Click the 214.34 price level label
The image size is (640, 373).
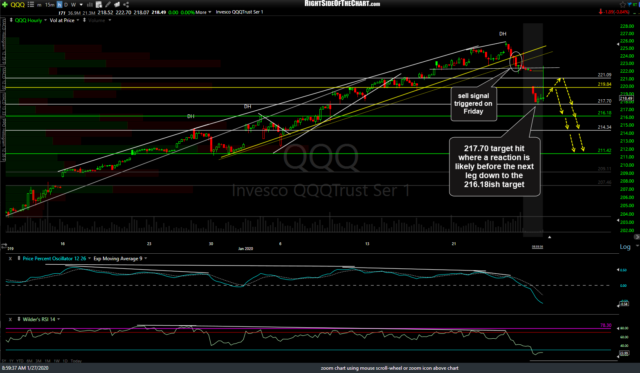(604, 127)
